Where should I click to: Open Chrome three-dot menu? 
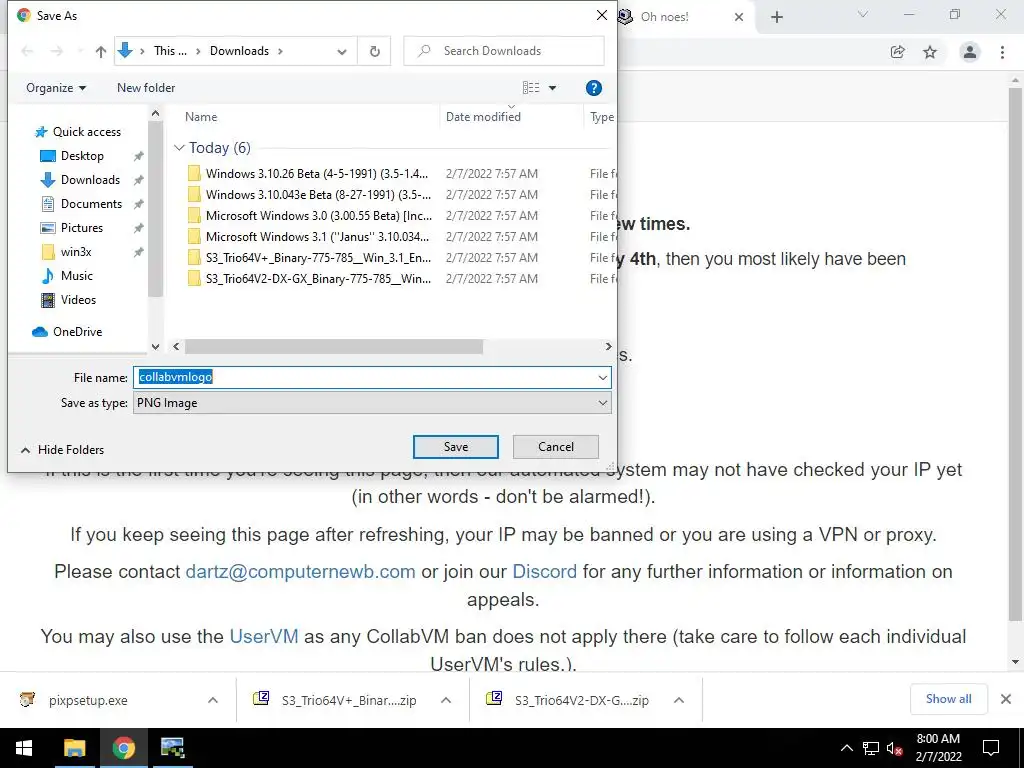click(1002, 52)
